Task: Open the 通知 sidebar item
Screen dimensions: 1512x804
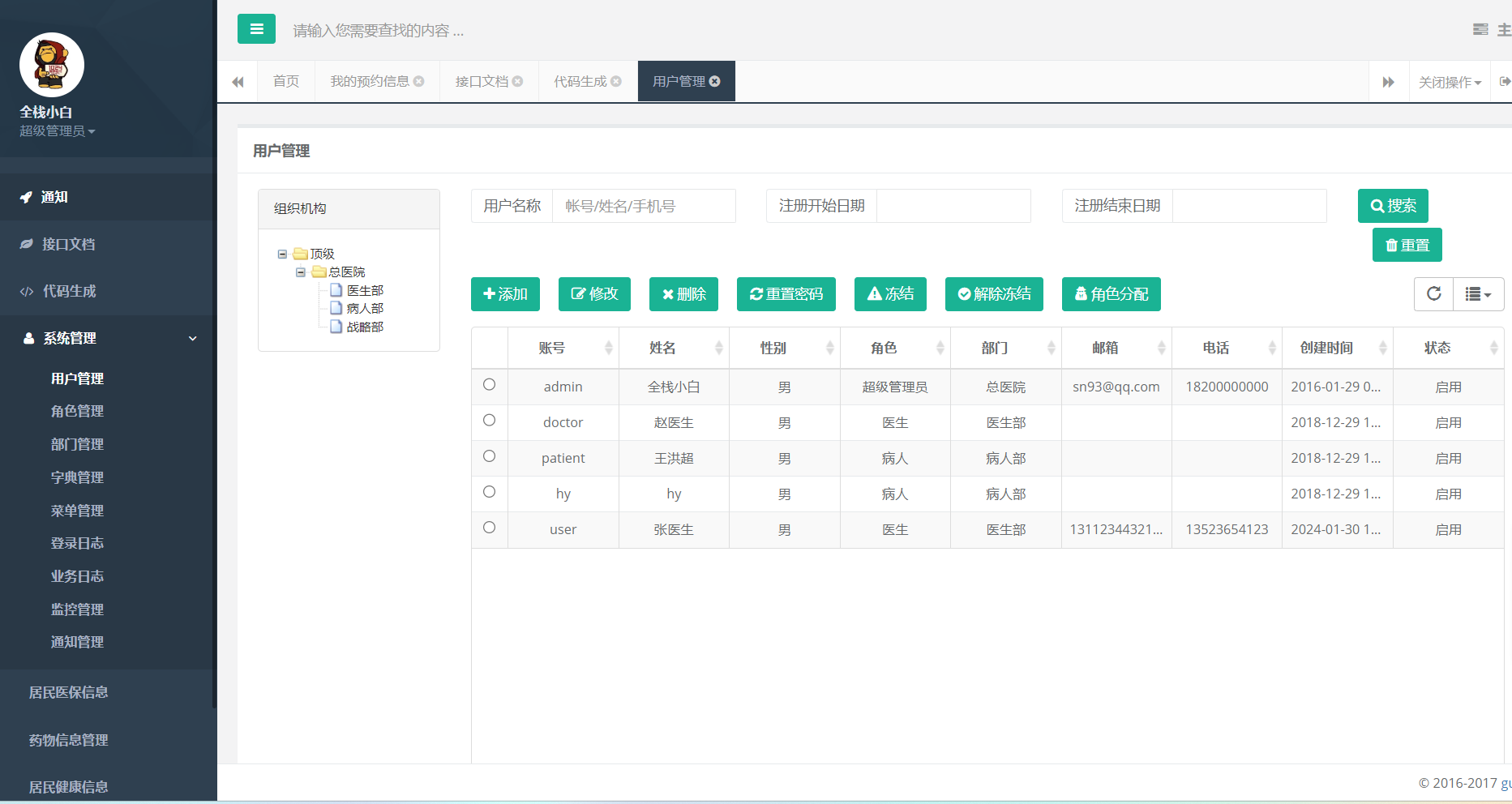Action: coord(107,197)
